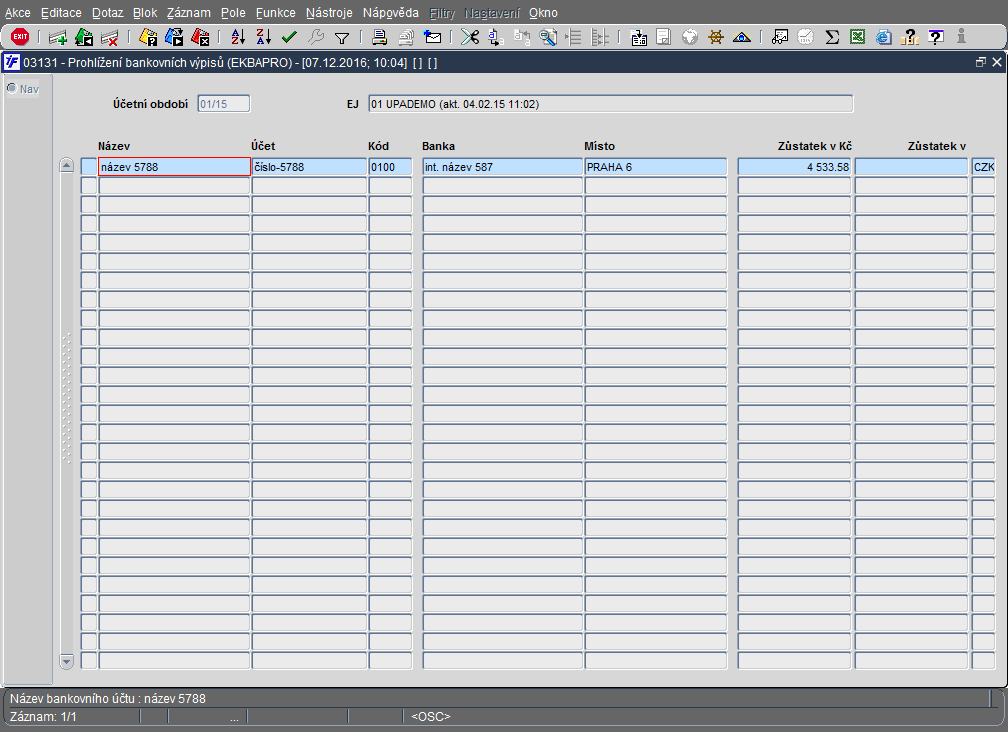Click the insert new record icon

click(x=58, y=37)
